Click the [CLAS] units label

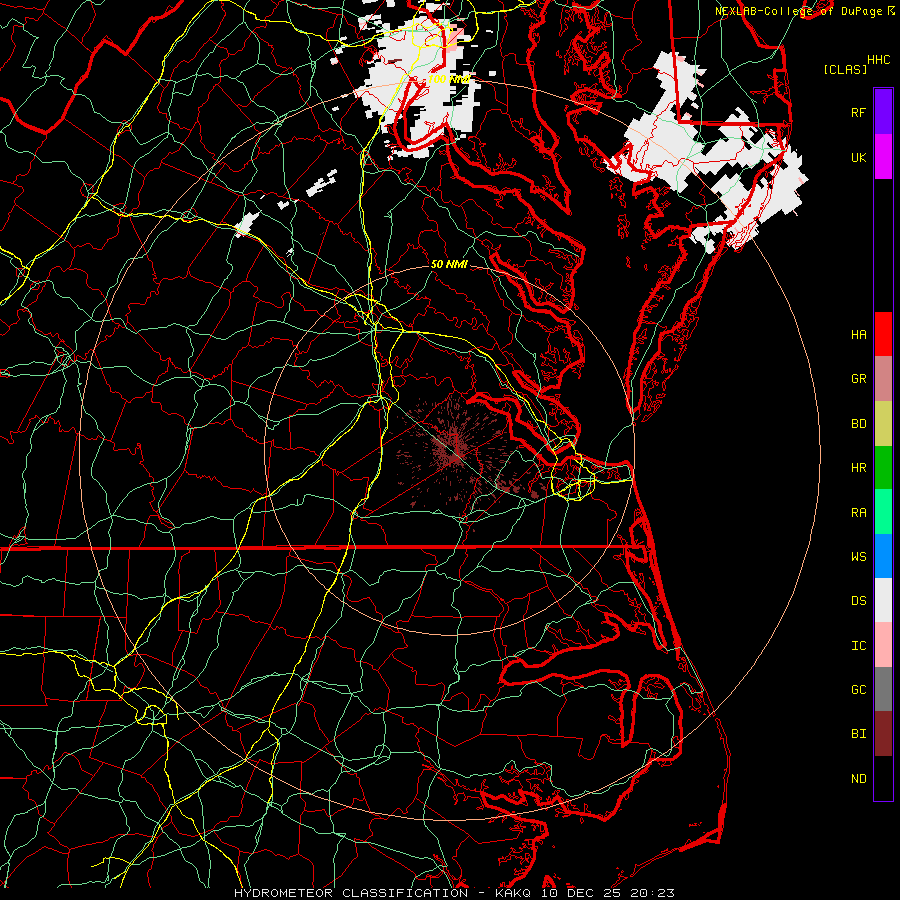[845, 69]
